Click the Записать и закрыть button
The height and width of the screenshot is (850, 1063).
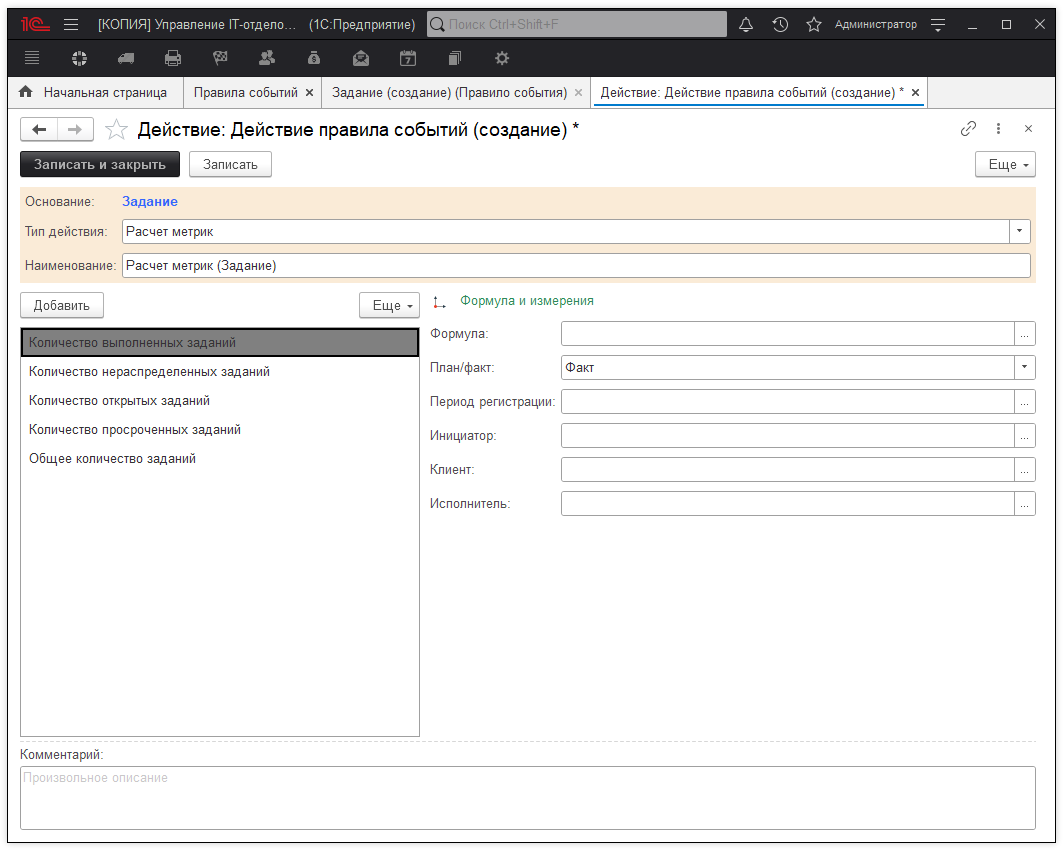tap(100, 164)
